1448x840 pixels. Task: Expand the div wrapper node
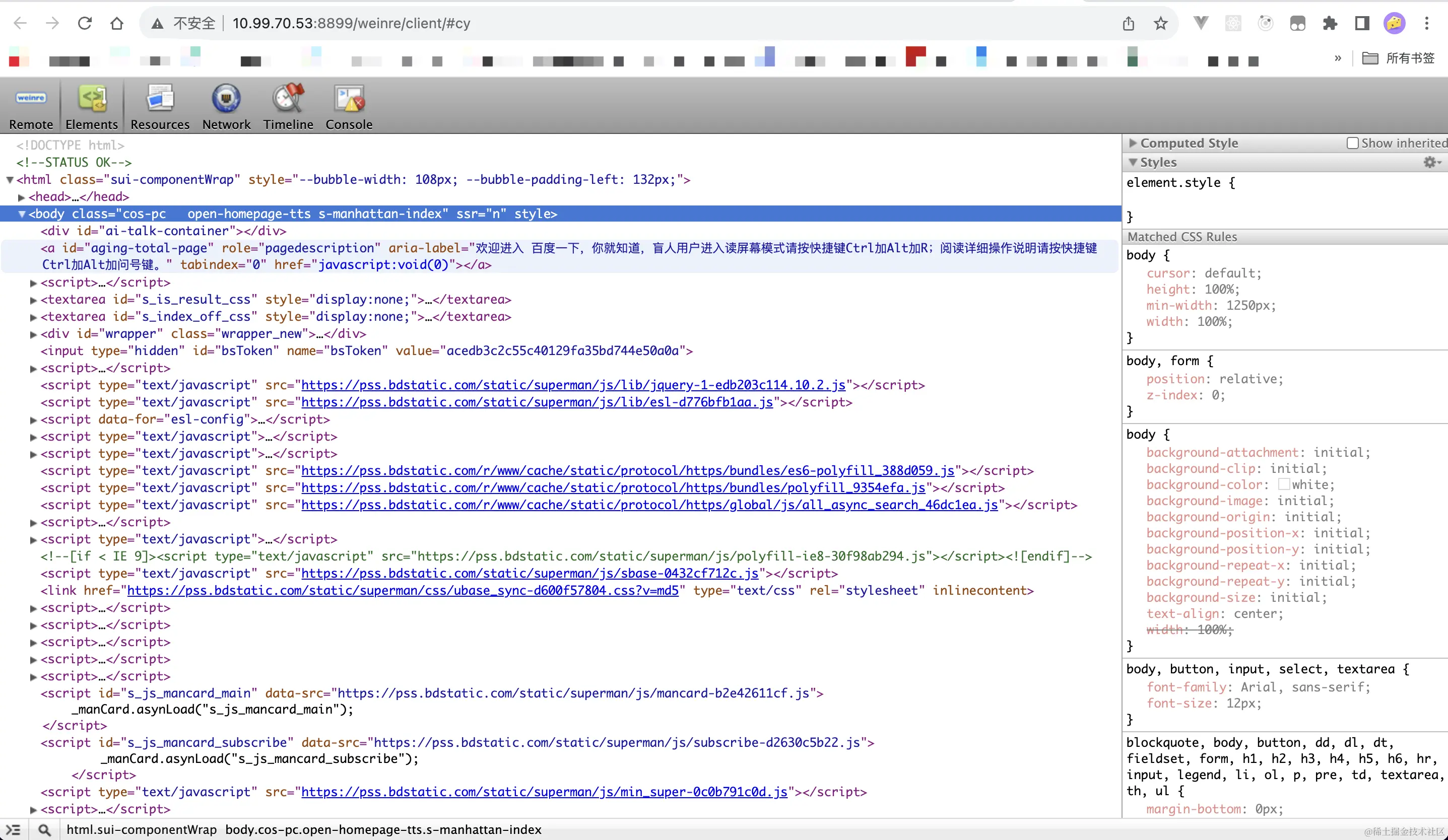tap(33, 334)
